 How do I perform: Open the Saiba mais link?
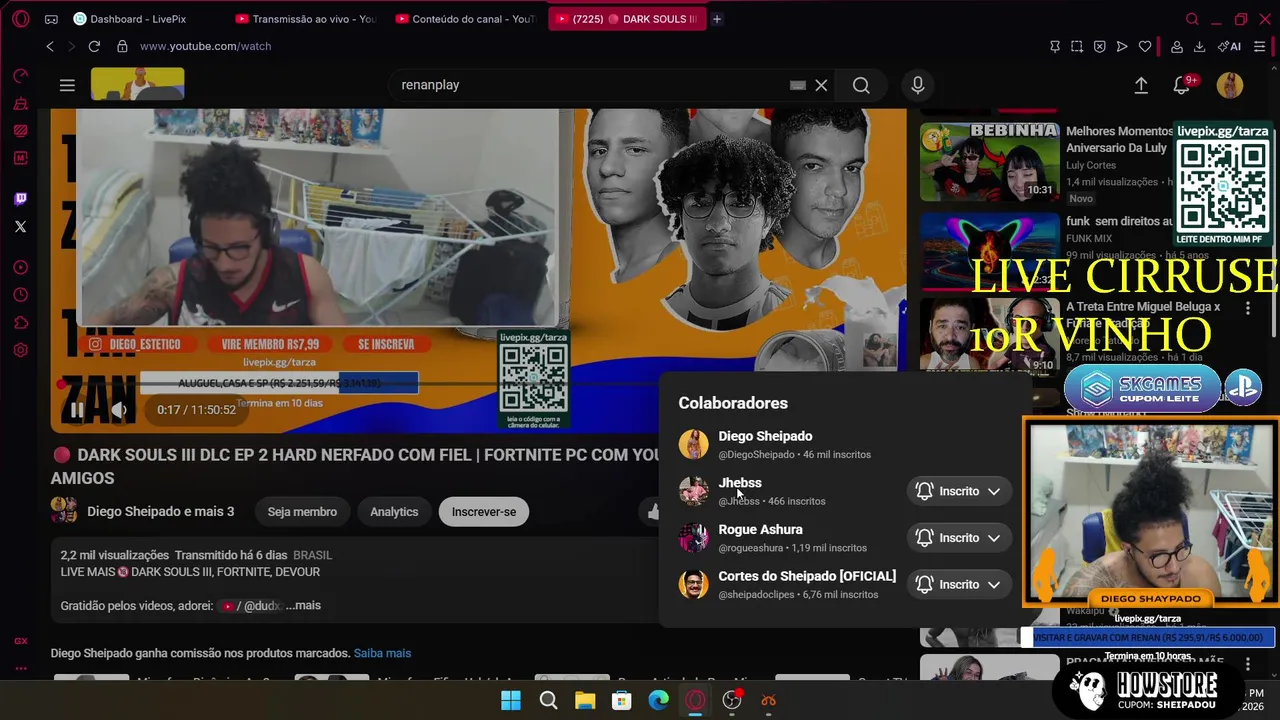[x=382, y=653]
